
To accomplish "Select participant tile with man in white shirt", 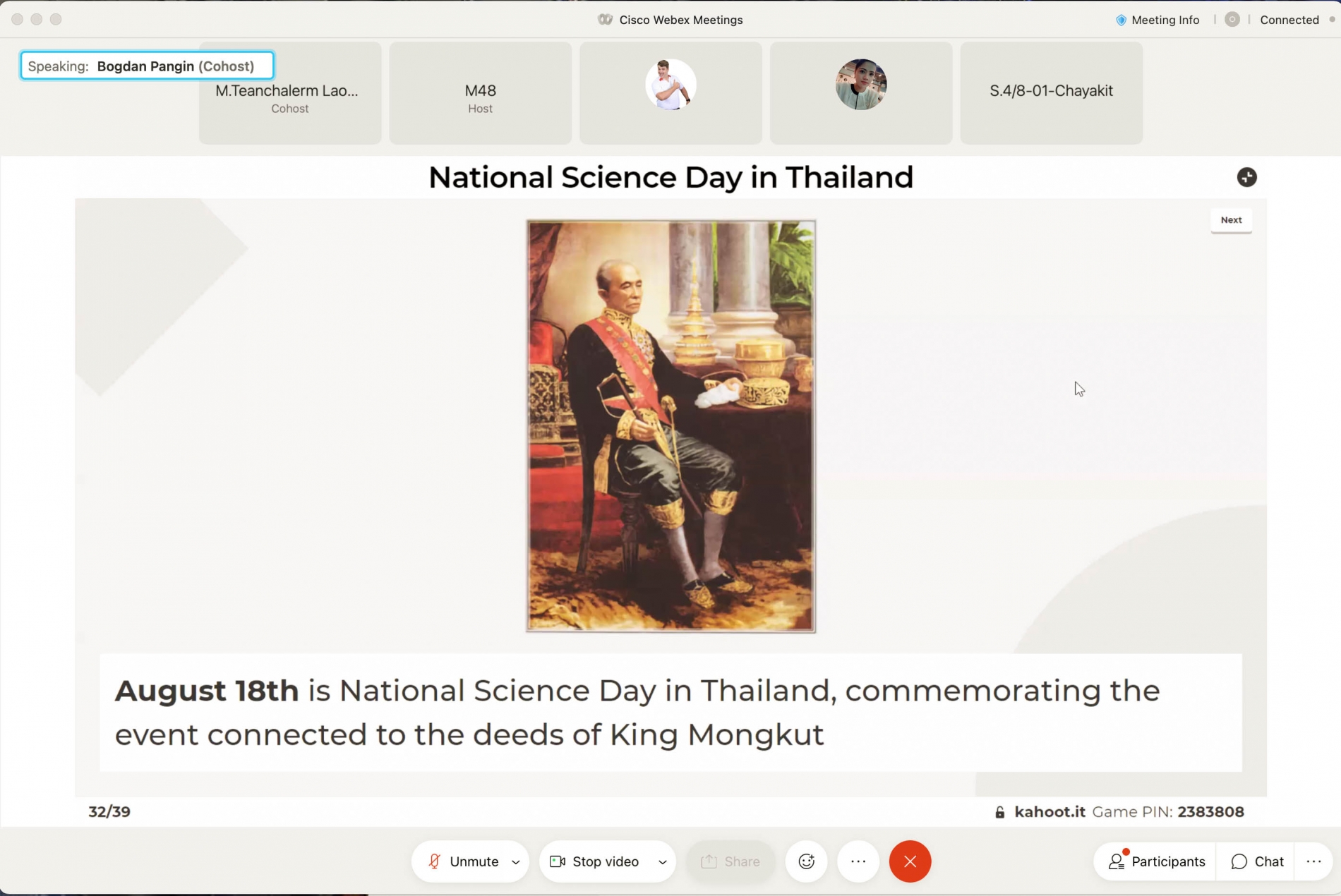I will click(x=670, y=93).
